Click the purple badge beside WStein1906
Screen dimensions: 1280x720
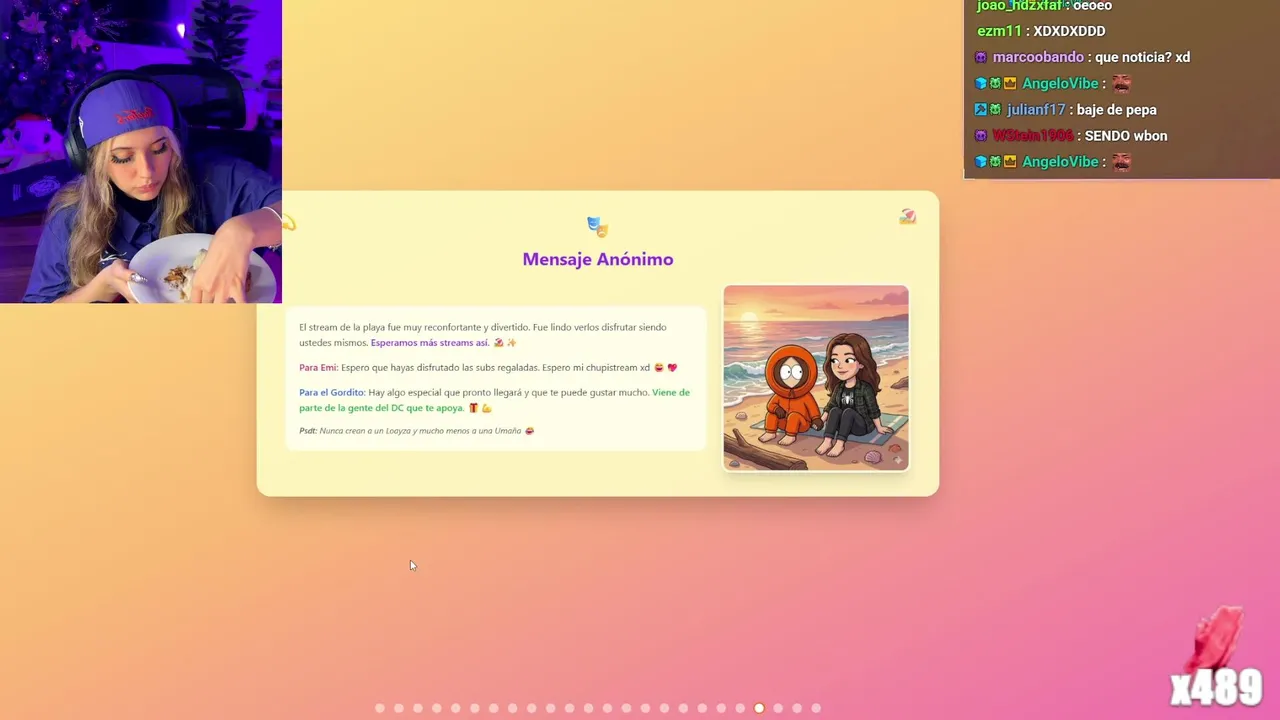click(x=981, y=136)
